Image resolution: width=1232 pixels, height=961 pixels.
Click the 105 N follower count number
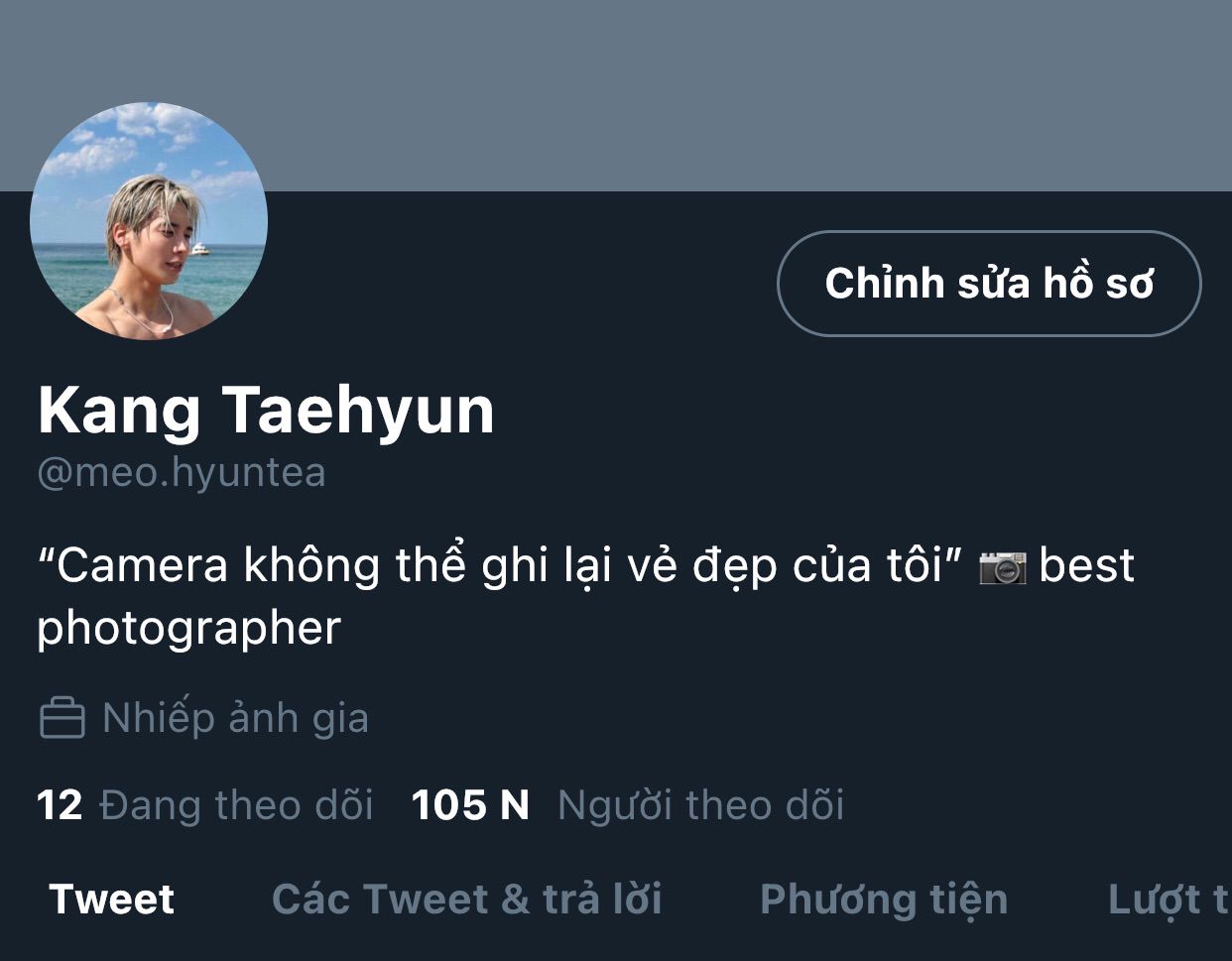[x=470, y=805]
